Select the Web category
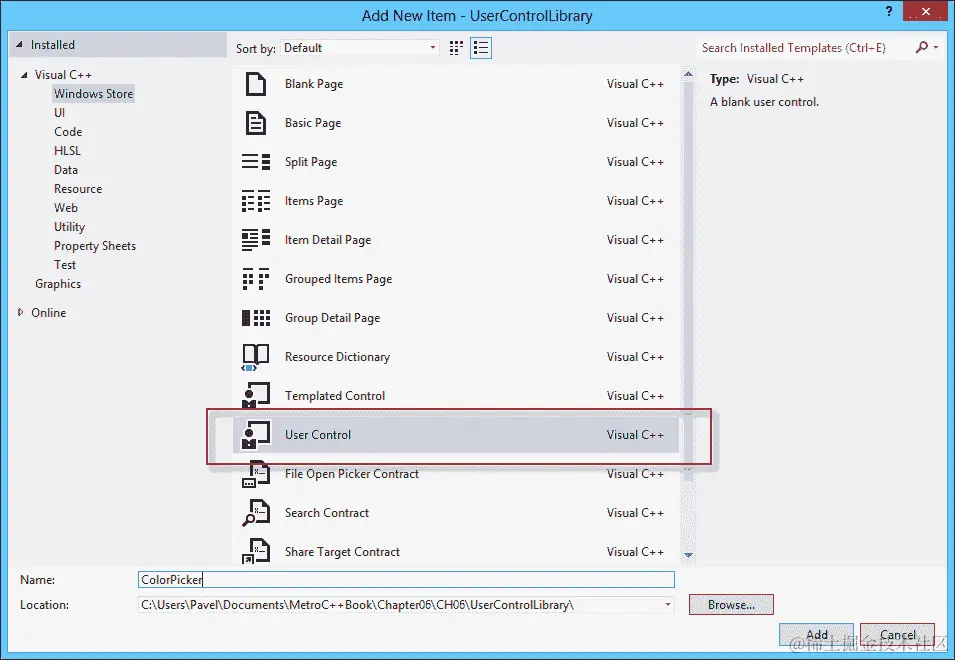Screen dimensions: 955x660 click(66, 208)
